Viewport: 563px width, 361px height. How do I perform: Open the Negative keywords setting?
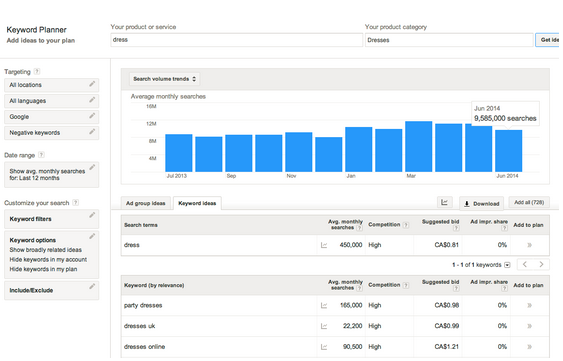(51, 133)
